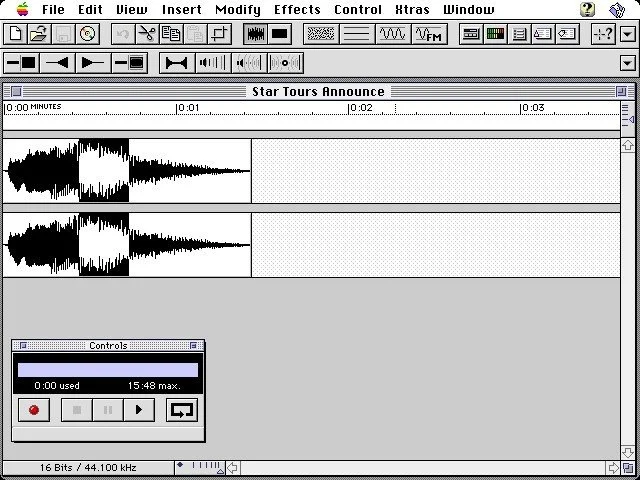Click the right-pointing arrow effect icon

(93, 63)
